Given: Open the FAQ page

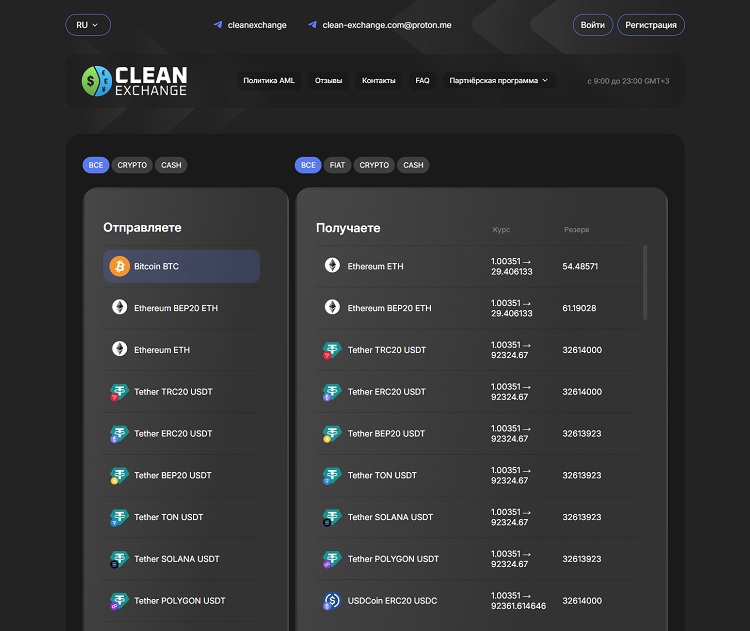Looking at the screenshot, I should click(x=422, y=80).
